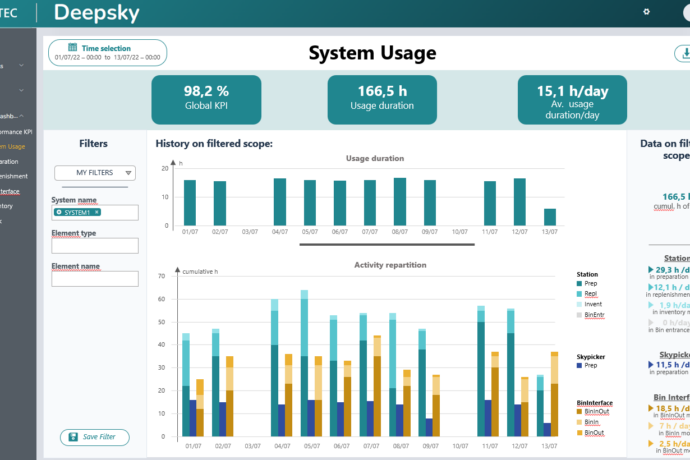Click the 13/07 orange BinInterface bar

tap(554, 394)
